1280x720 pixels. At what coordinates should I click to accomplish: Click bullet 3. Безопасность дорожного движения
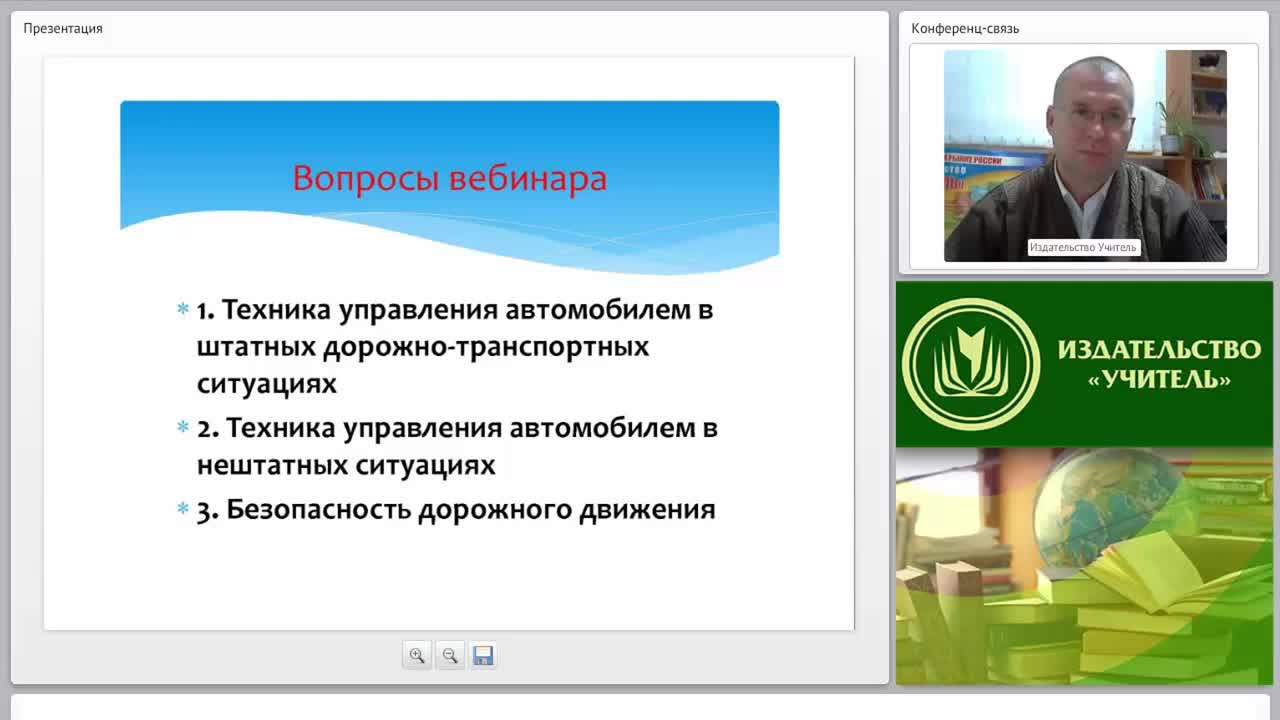click(456, 509)
